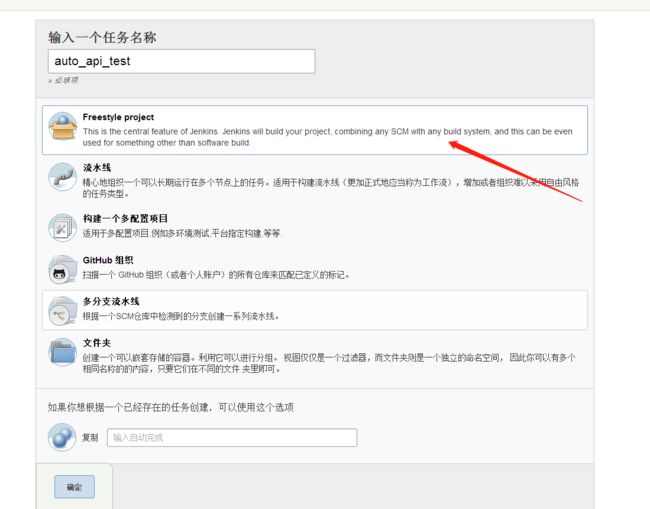The width and height of the screenshot is (650, 509).
Task: Click description 根据一个SCM仓库中检测到的分支
Action: tap(181, 316)
